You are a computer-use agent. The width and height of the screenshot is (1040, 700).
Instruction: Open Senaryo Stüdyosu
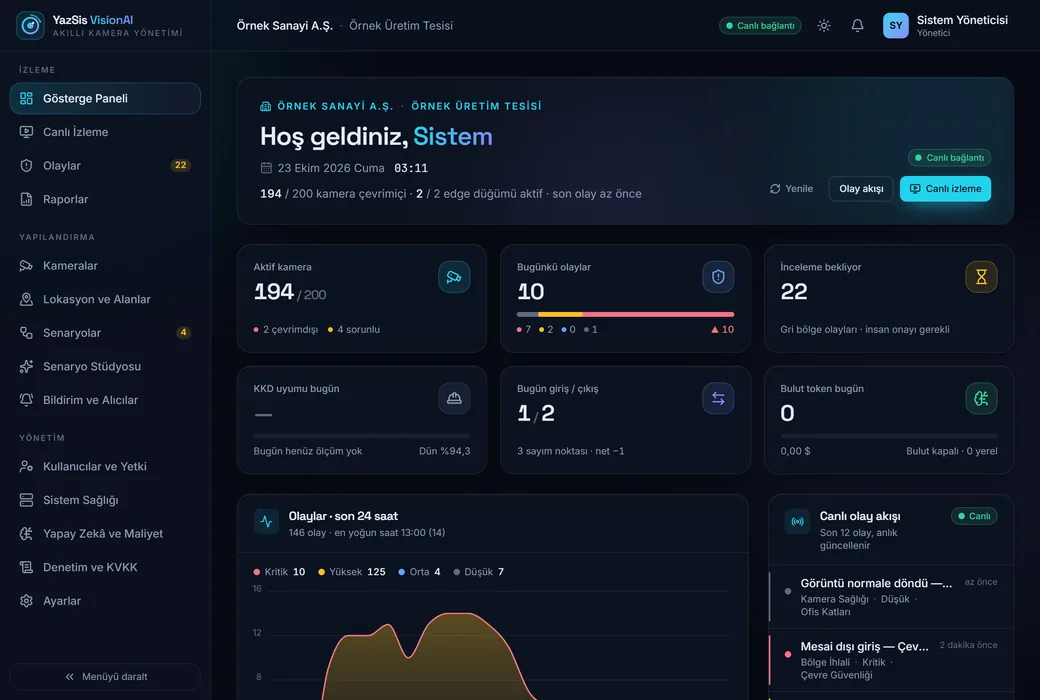[x=105, y=366]
